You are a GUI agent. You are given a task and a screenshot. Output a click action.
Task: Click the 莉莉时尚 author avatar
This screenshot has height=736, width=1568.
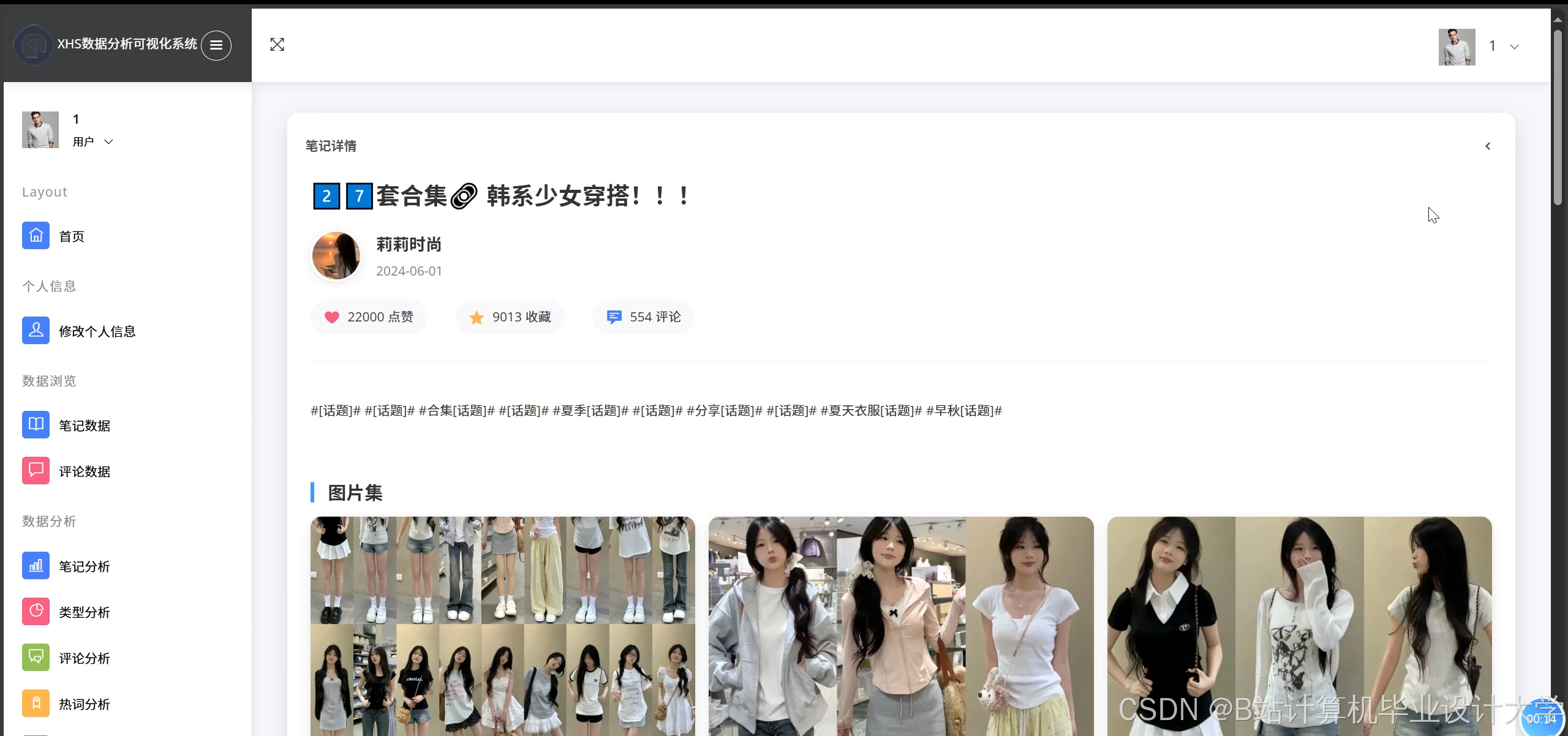pyautogui.click(x=336, y=256)
